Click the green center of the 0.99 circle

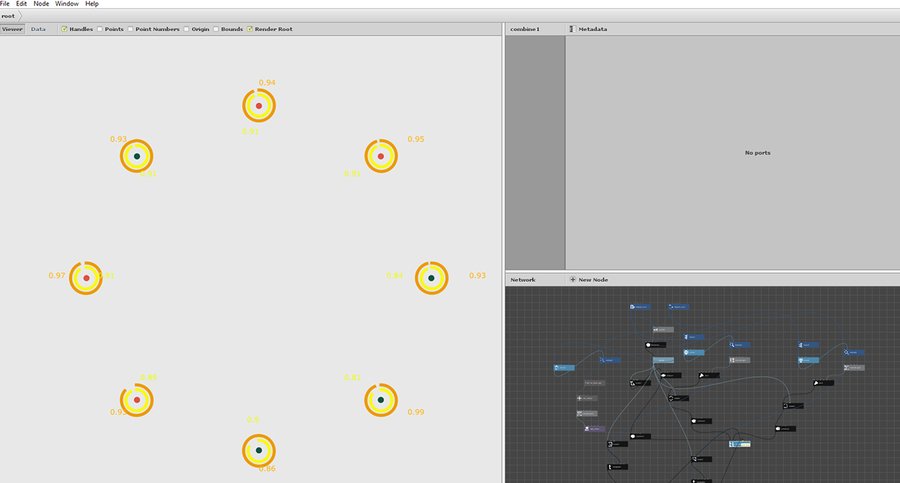(381, 400)
